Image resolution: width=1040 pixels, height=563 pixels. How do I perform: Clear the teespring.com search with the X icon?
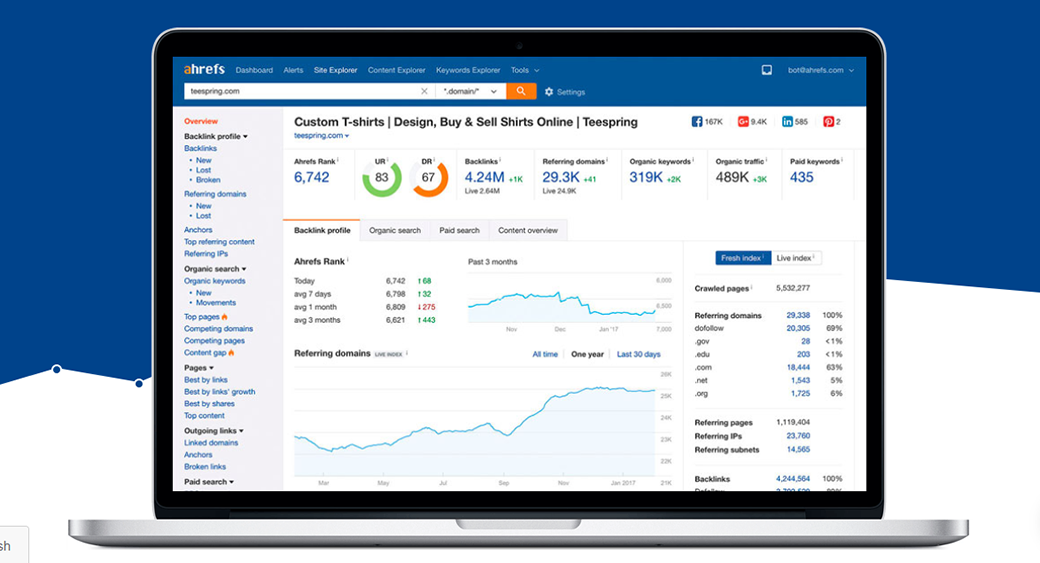tap(424, 91)
